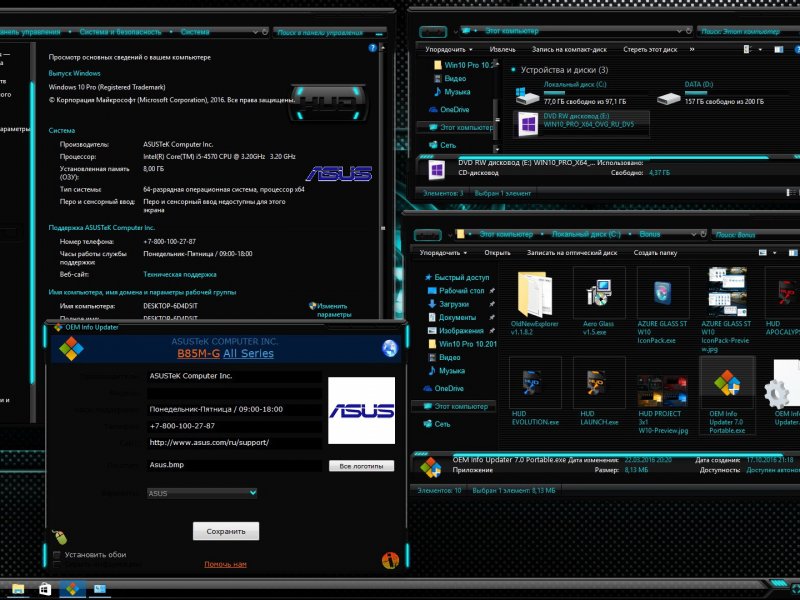
Task: Click the green mouse icon in OEM Info Updater
Action: point(60,537)
